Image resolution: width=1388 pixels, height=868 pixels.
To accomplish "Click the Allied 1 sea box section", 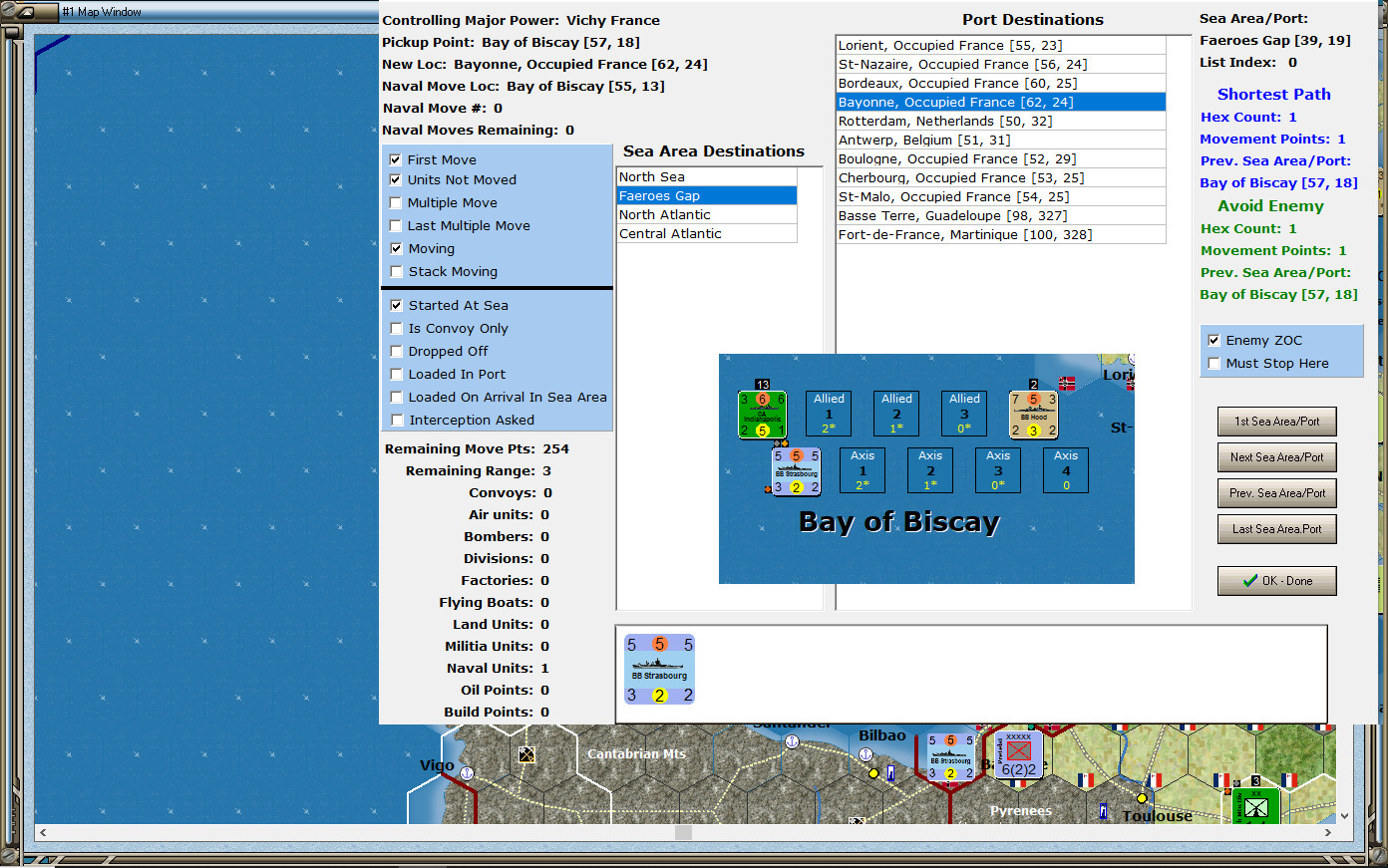I will 829,414.
